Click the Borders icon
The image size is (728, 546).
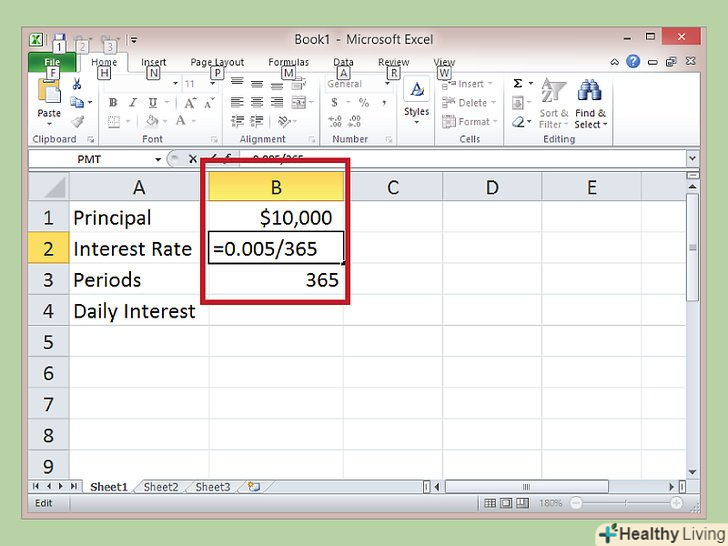click(114, 122)
